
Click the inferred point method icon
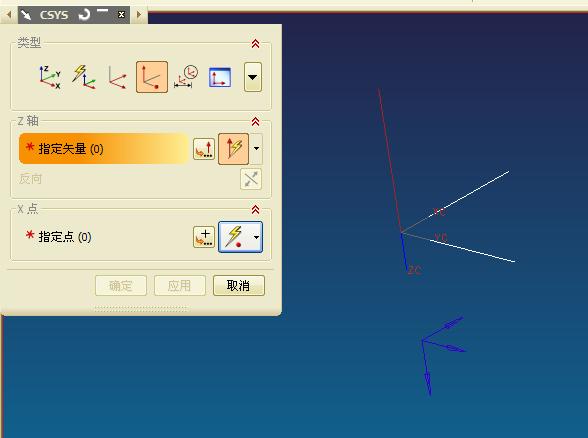click(235, 237)
